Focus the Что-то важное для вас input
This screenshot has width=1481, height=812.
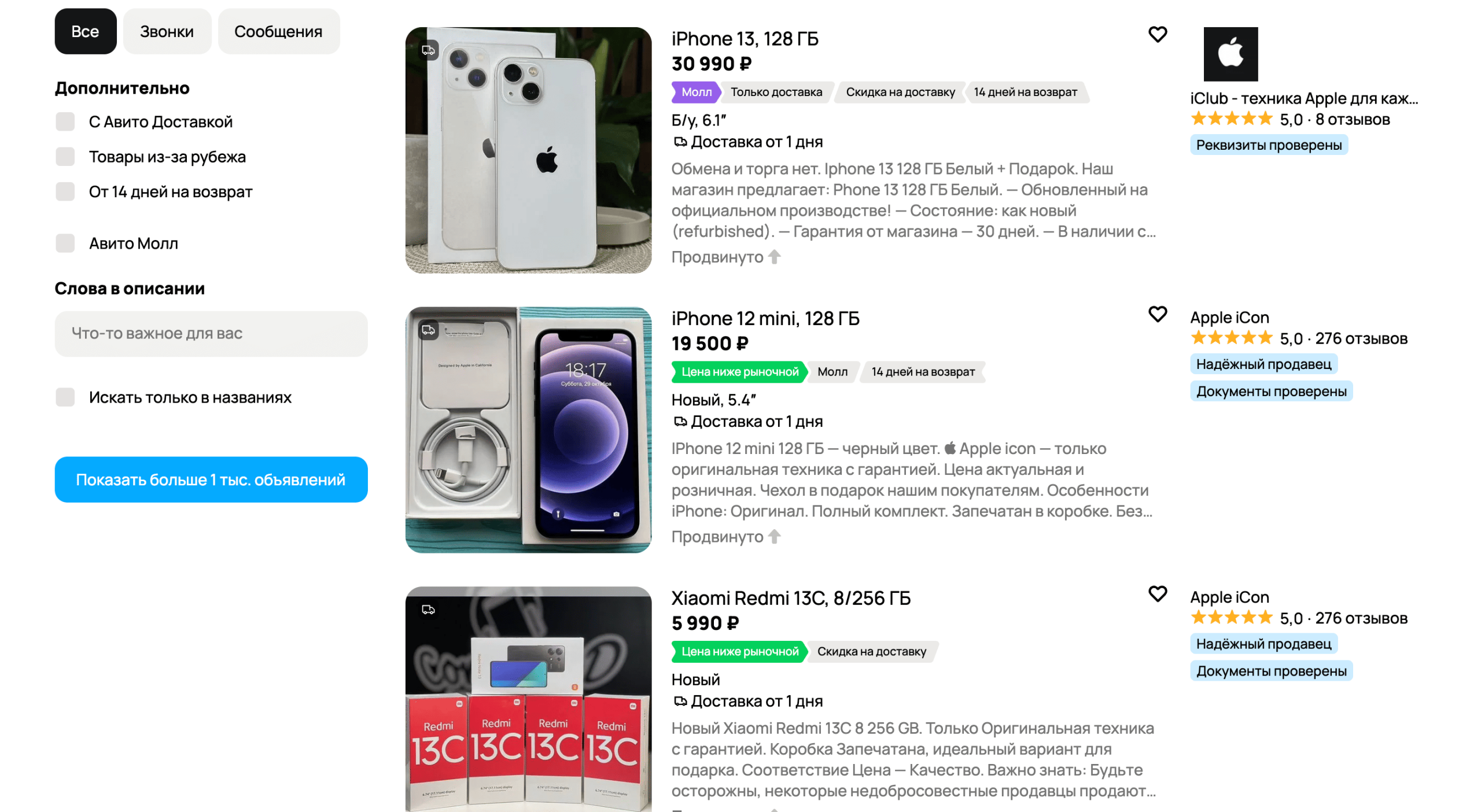(x=211, y=334)
